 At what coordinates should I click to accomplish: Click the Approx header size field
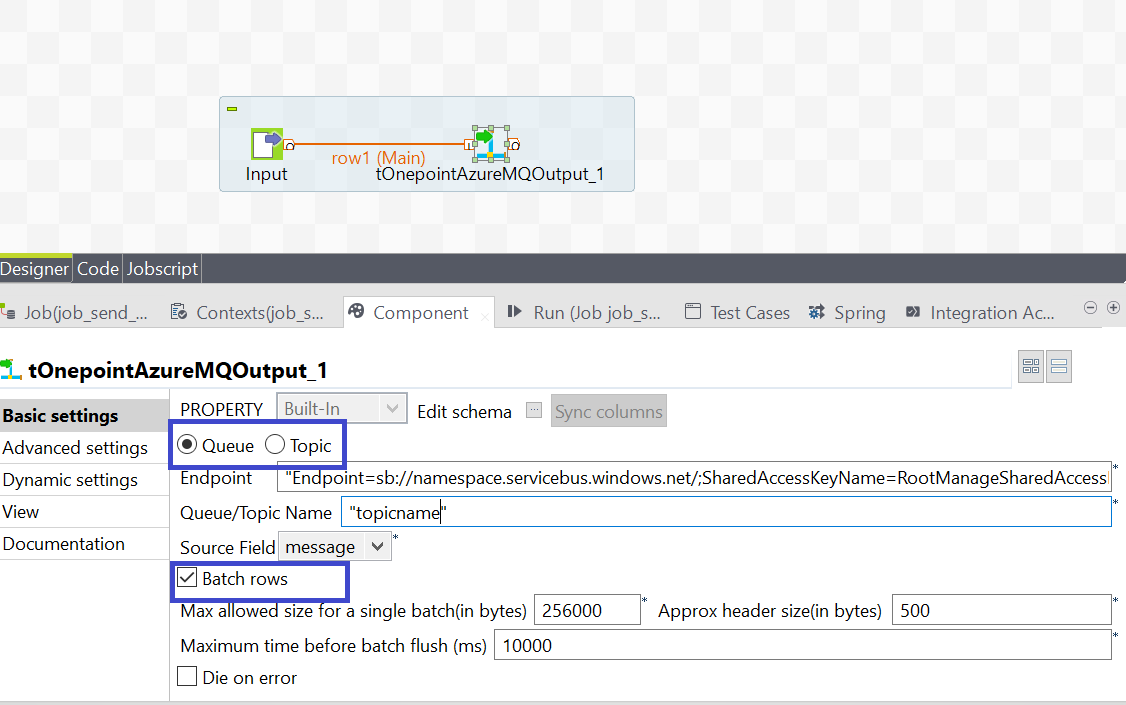click(x=1002, y=610)
